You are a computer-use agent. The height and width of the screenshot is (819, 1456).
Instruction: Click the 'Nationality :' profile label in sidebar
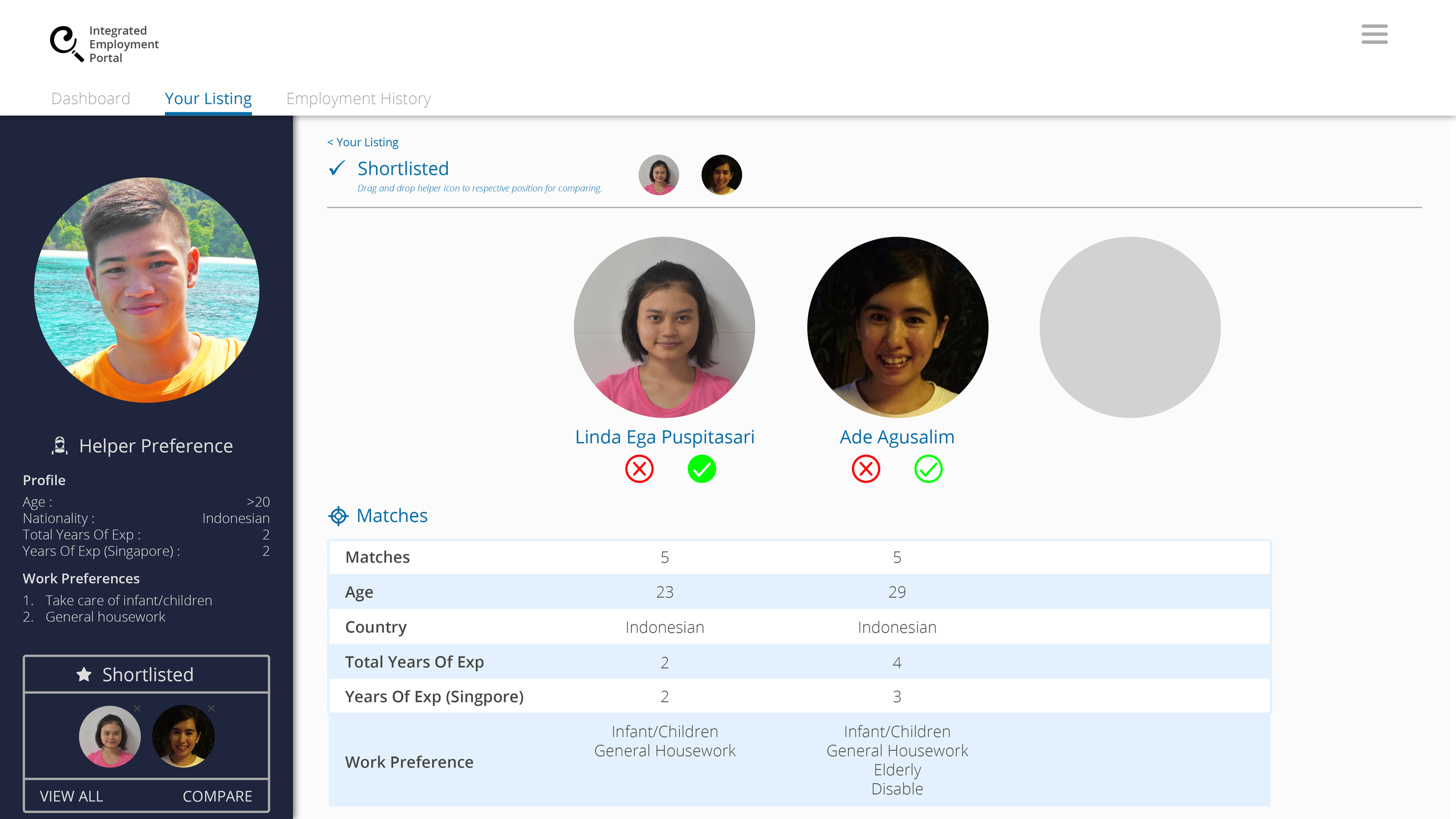[58, 518]
